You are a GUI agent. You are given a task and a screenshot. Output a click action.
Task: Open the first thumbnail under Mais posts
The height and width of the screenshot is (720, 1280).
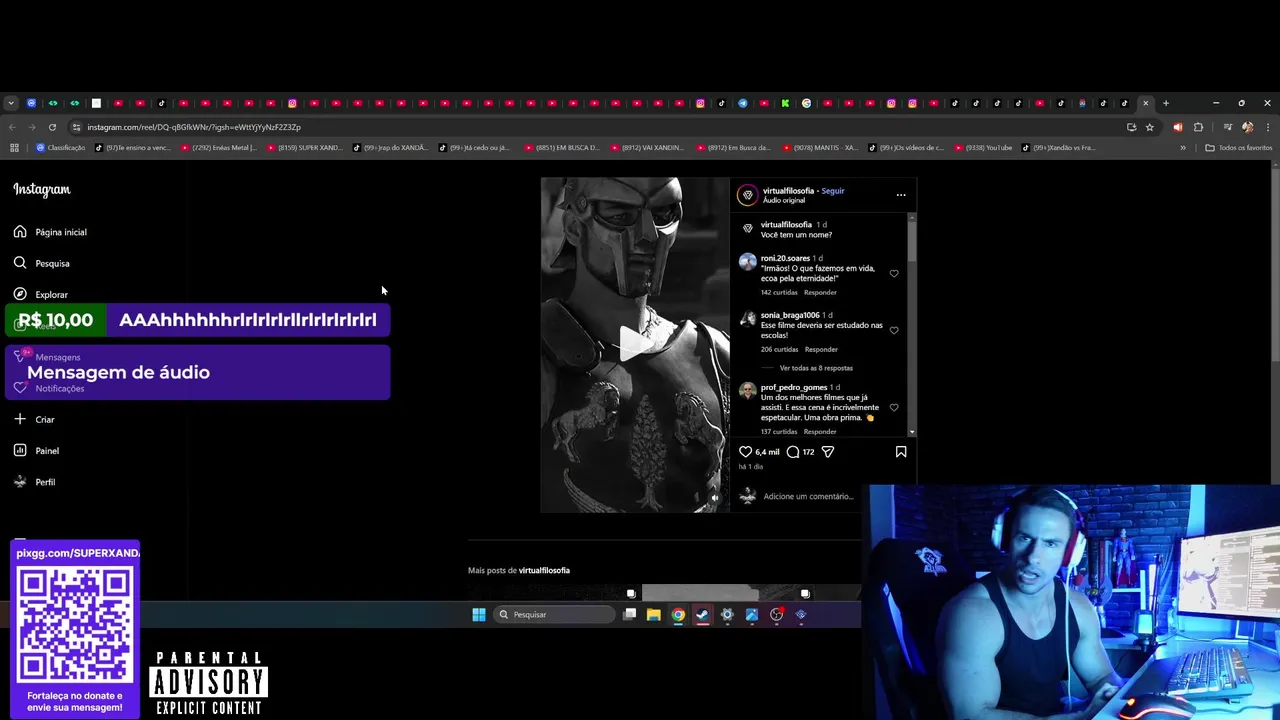(554, 592)
